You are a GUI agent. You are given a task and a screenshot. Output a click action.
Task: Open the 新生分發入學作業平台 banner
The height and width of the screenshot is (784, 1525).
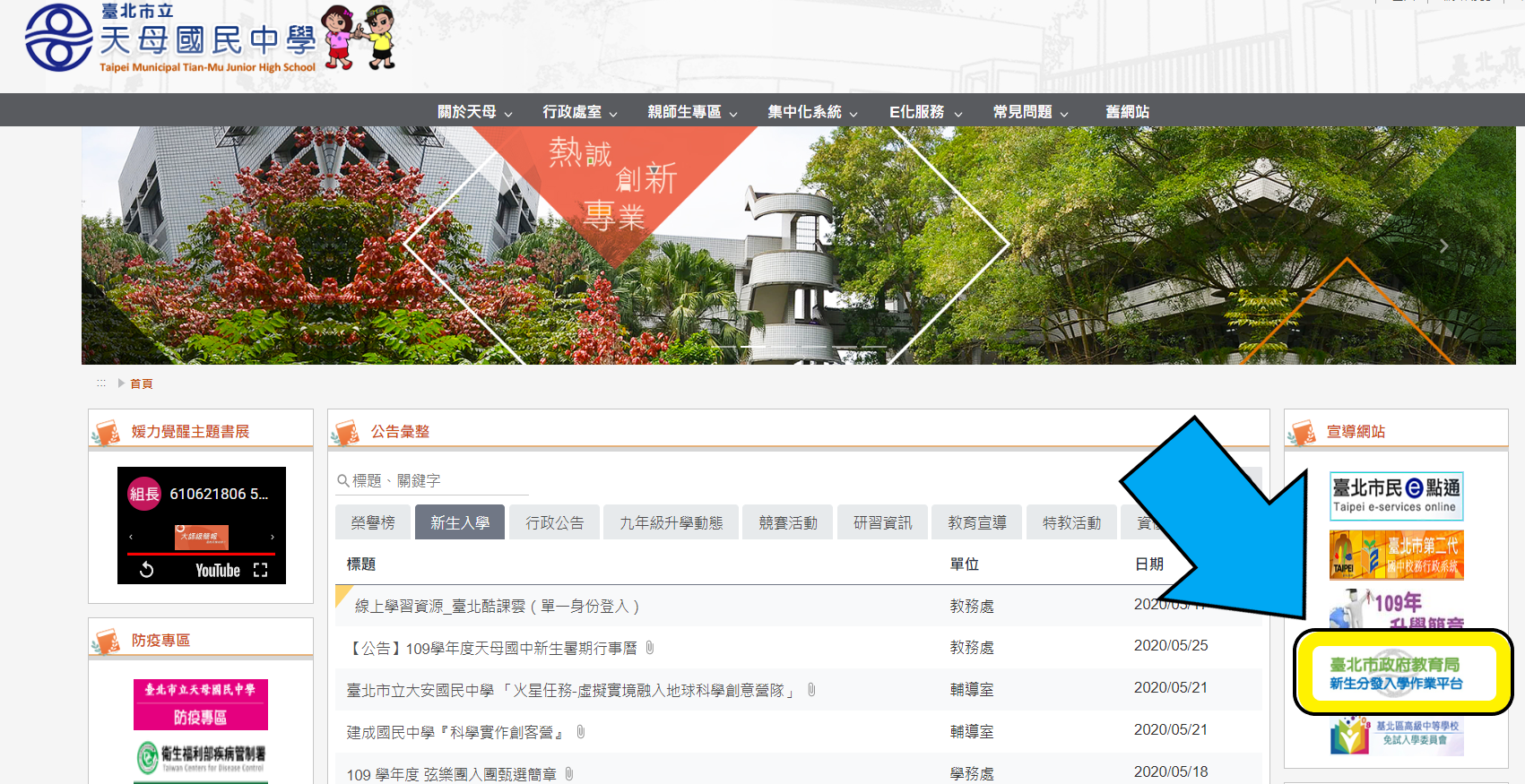pos(1396,673)
